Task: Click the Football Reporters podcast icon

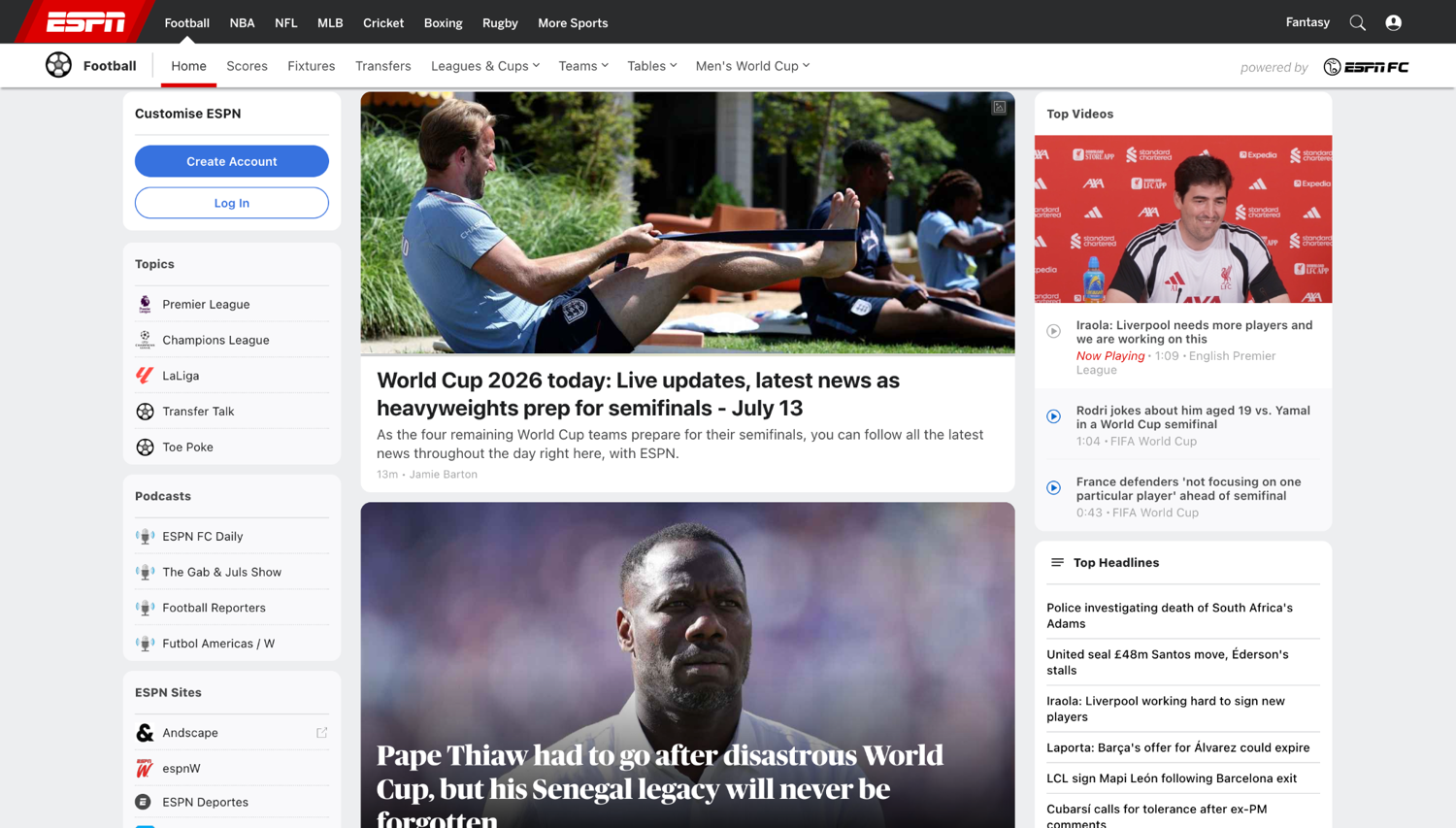Action: tap(145, 608)
